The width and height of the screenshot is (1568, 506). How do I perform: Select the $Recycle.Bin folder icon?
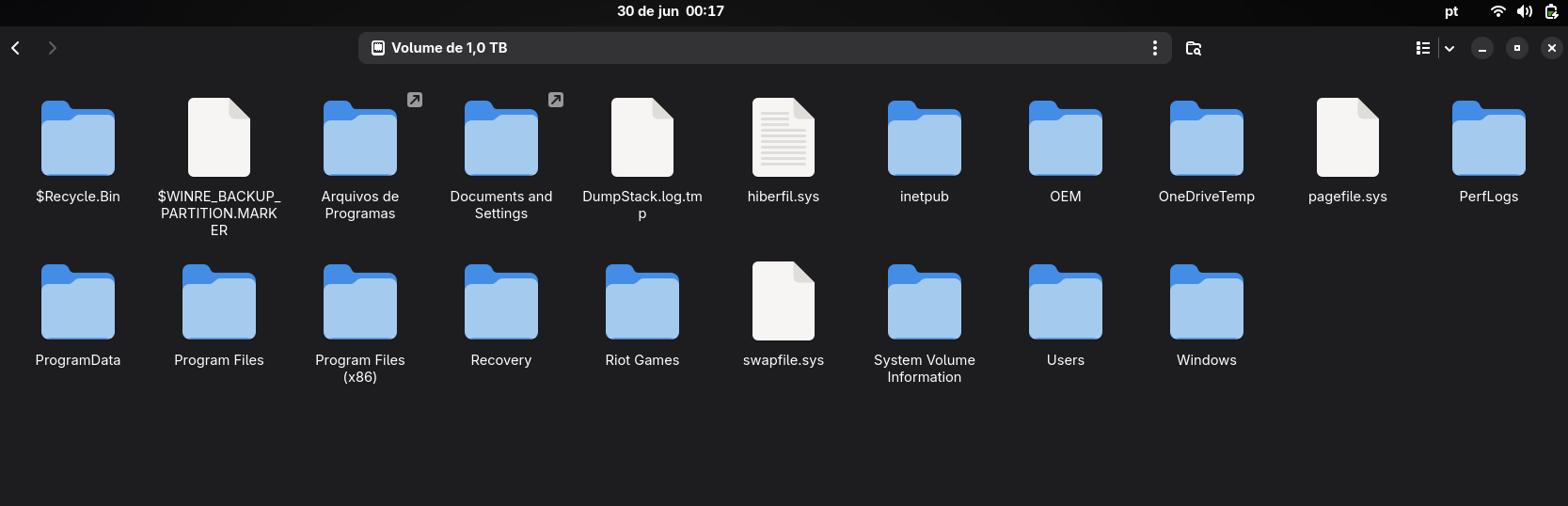pyautogui.click(x=78, y=137)
